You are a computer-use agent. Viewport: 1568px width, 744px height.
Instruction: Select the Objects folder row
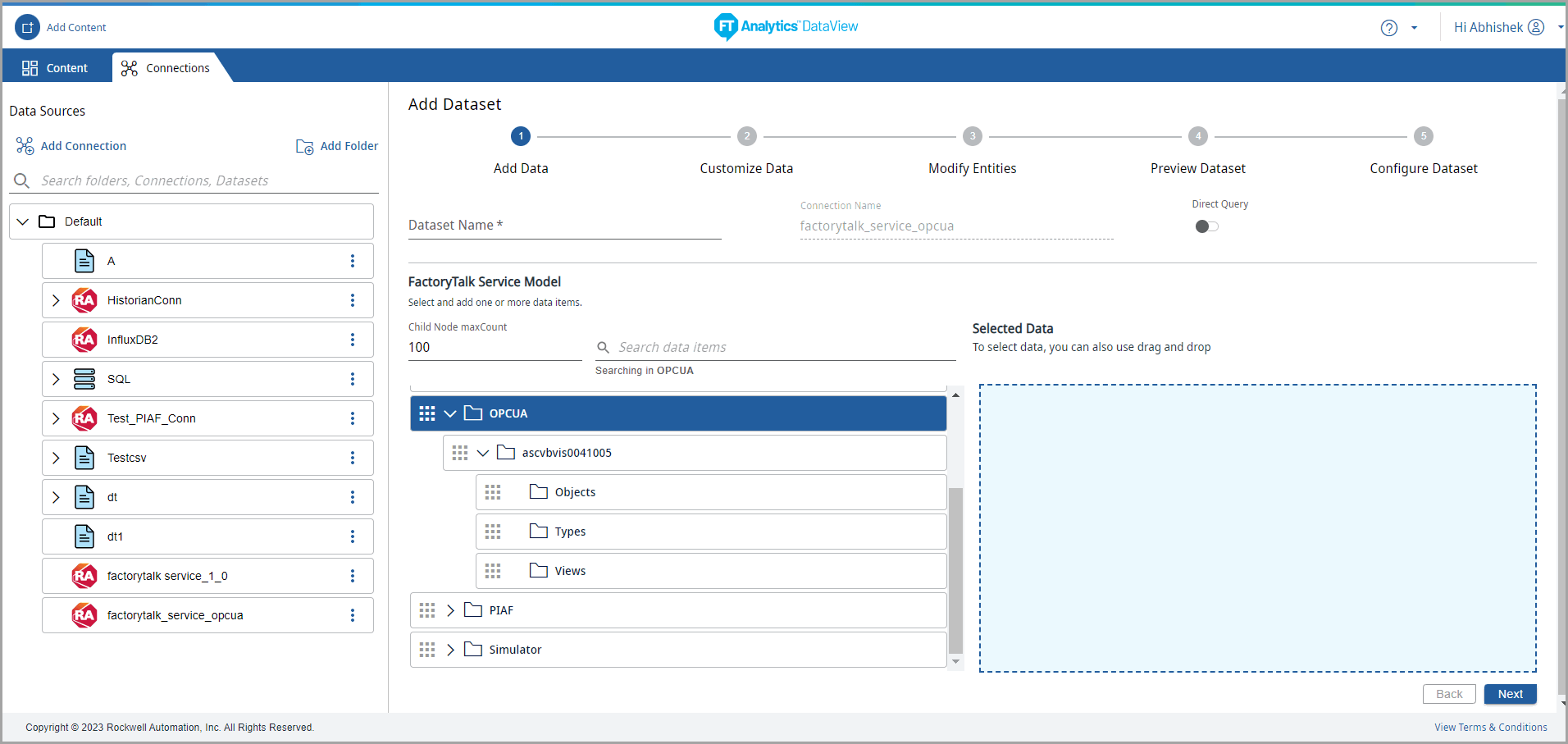pos(711,492)
